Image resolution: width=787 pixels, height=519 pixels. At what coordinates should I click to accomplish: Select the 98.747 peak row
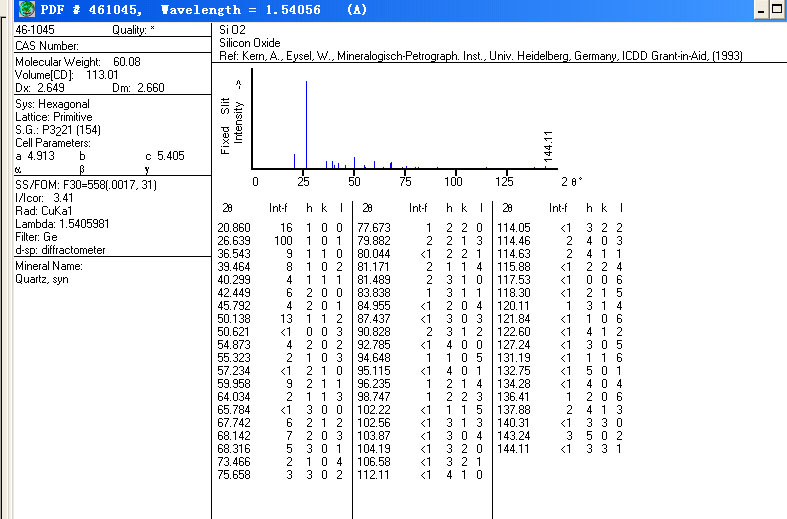(421, 397)
